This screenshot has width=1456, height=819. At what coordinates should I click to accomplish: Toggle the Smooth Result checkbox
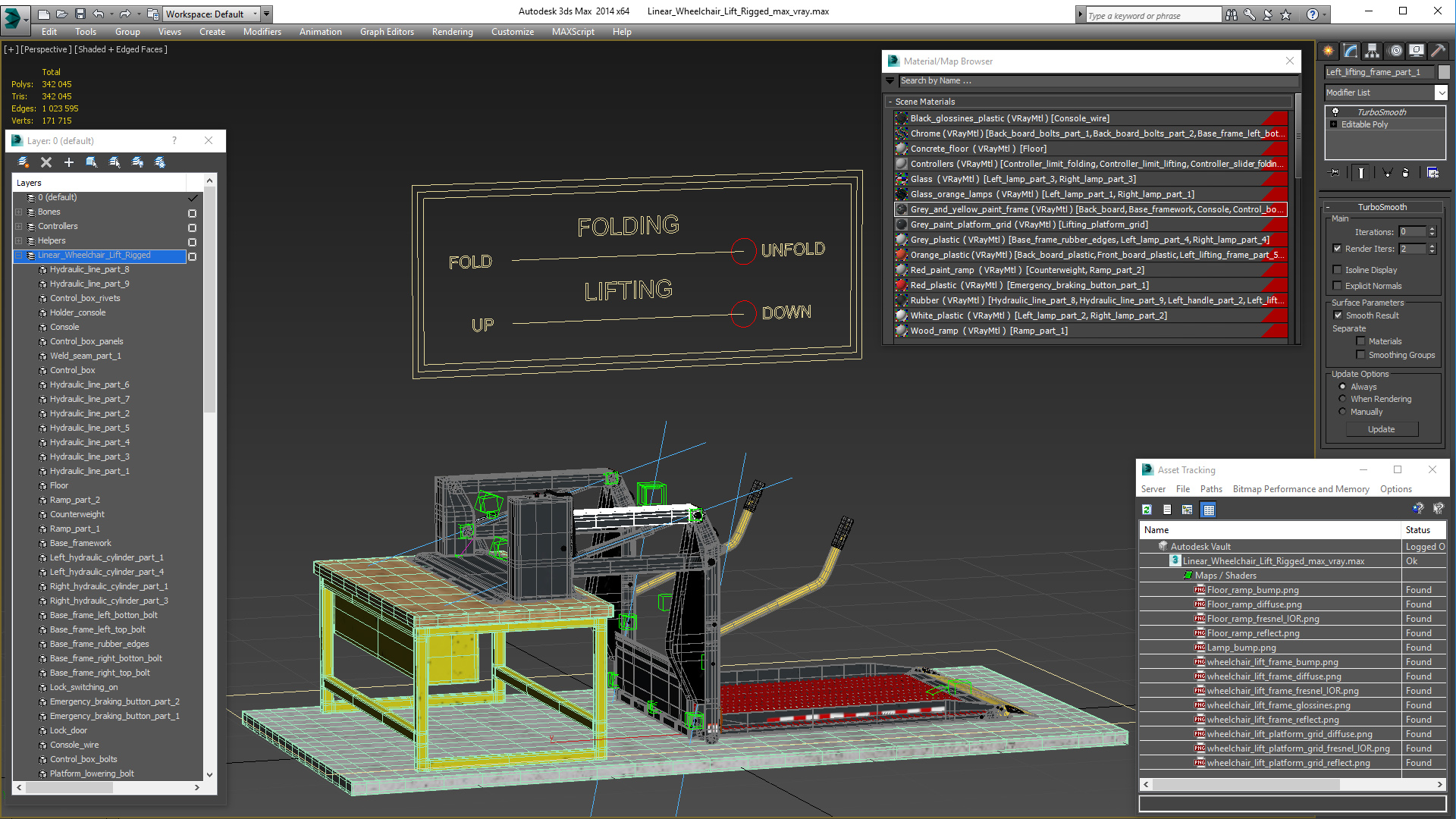click(x=1338, y=315)
